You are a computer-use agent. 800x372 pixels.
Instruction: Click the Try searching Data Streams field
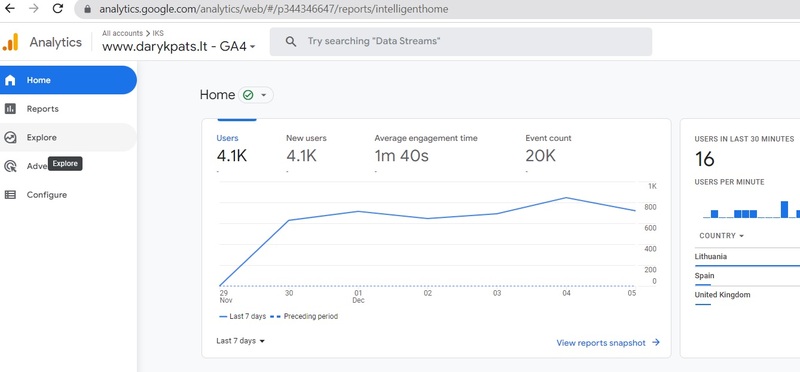tap(461, 41)
